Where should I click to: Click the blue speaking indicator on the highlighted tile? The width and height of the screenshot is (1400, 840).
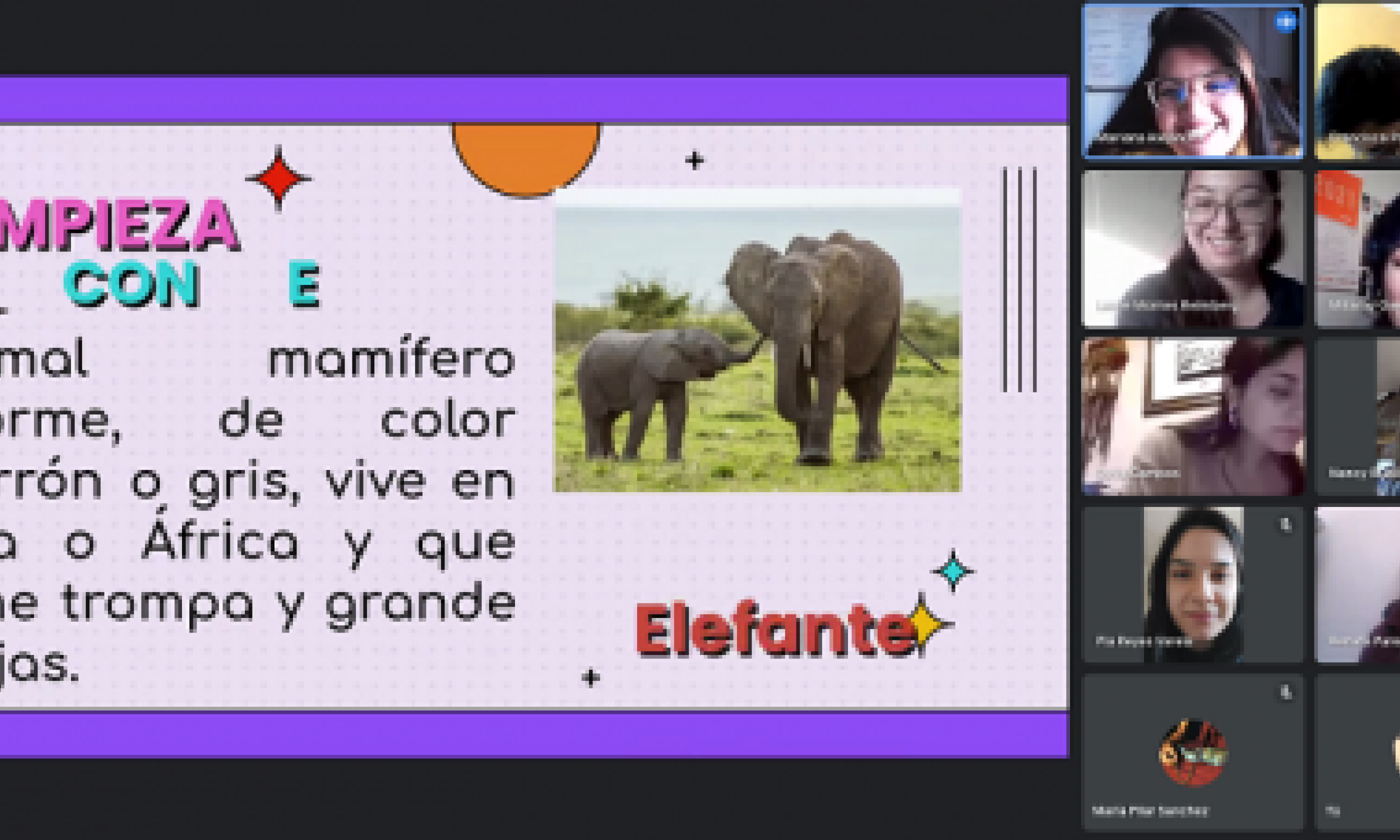coord(1285,22)
